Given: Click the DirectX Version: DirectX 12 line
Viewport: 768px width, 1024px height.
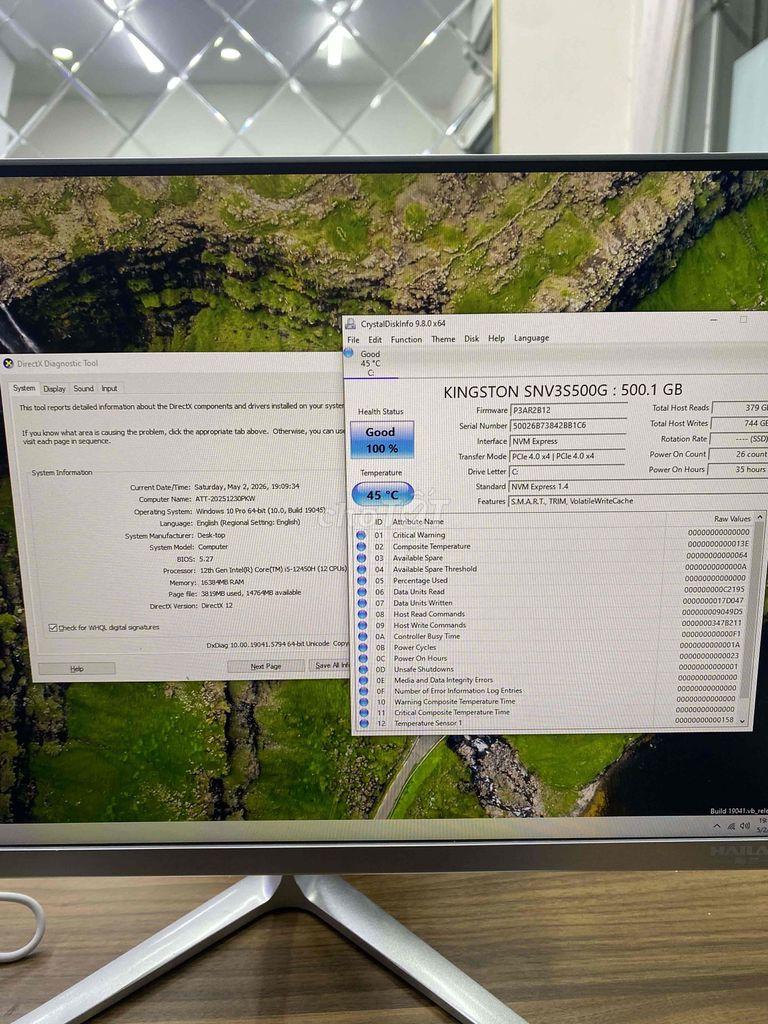Looking at the screenshot, I should pyautogui.click(x=191, y=605).
